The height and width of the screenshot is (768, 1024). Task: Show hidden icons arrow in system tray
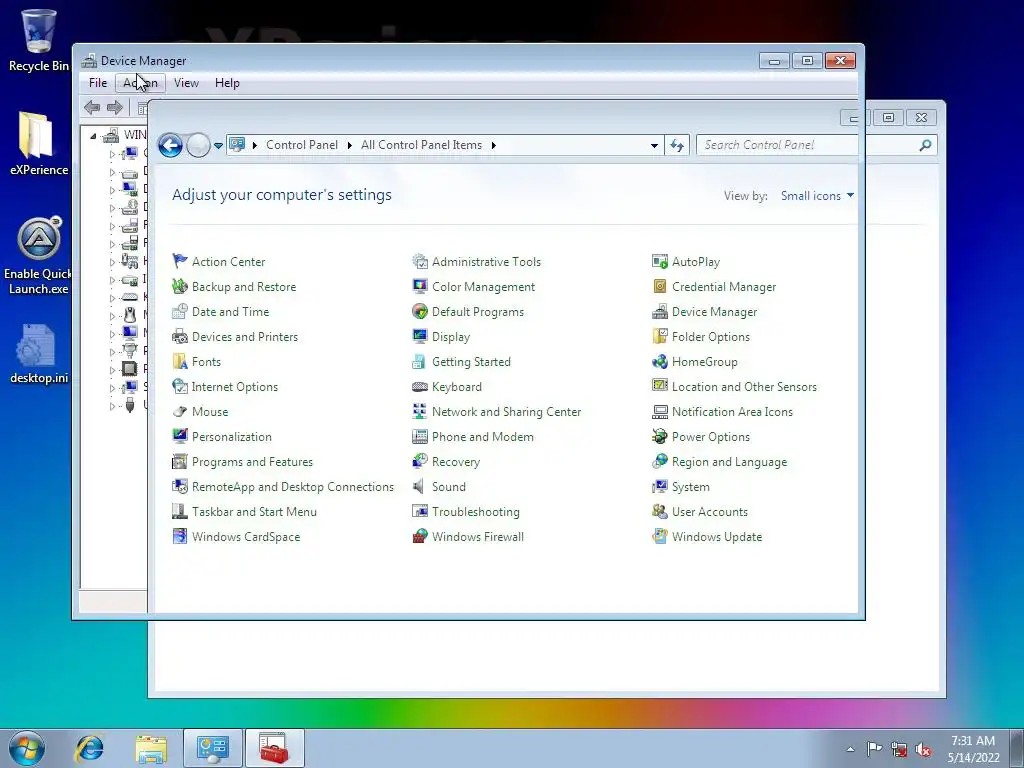tap(850, 749)
